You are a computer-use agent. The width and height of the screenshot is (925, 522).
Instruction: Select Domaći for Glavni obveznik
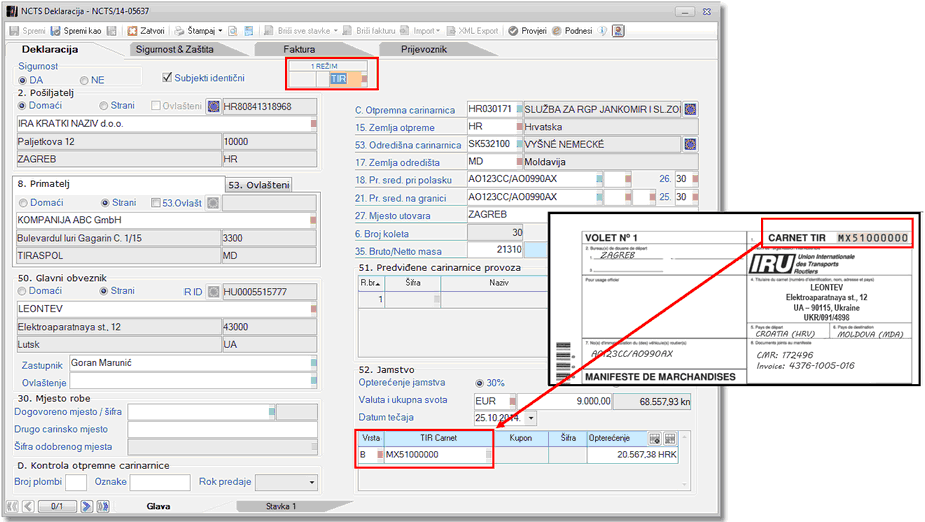(x=22, y=291)
